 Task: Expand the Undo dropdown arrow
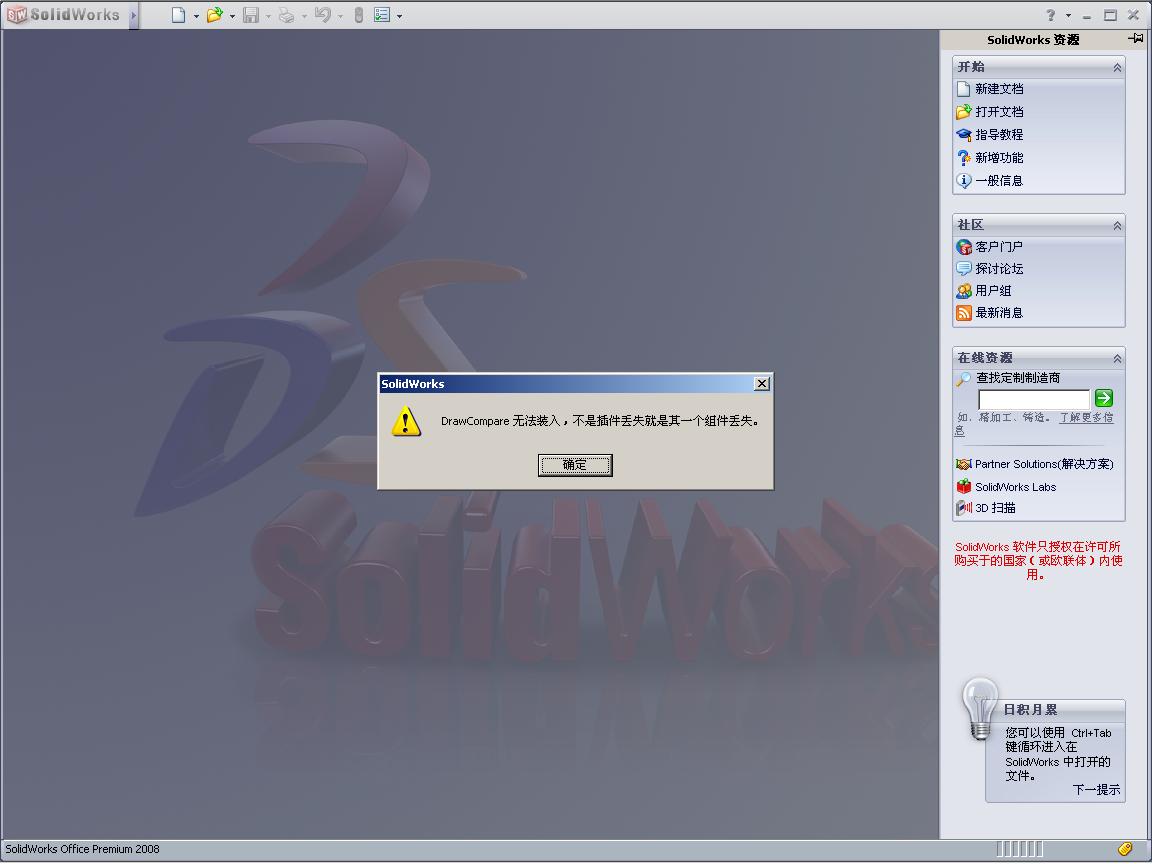click(340, 16)
